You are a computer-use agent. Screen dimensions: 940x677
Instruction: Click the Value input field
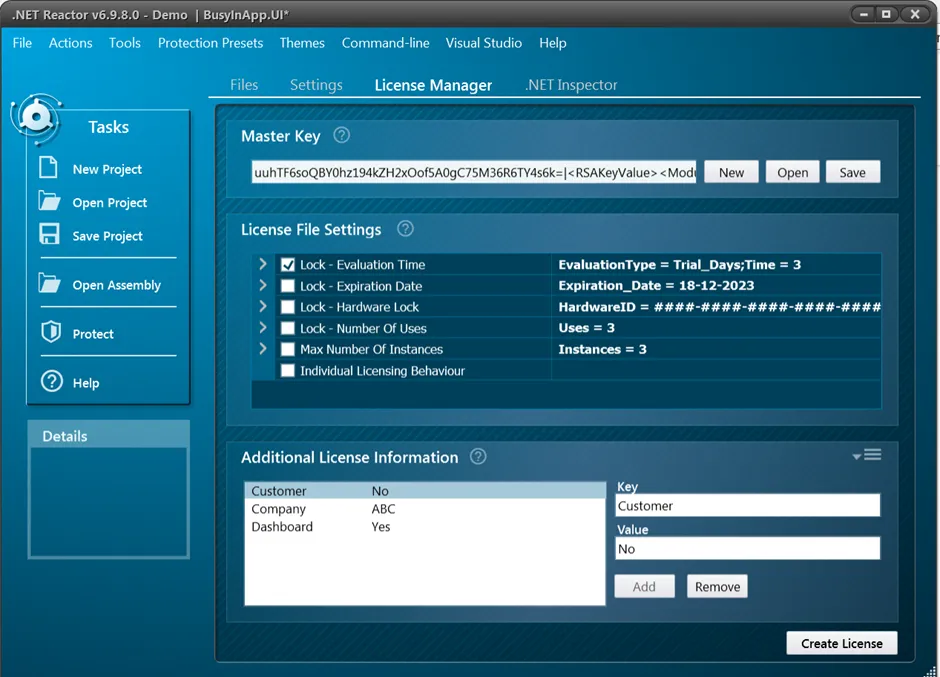point(748,549)
